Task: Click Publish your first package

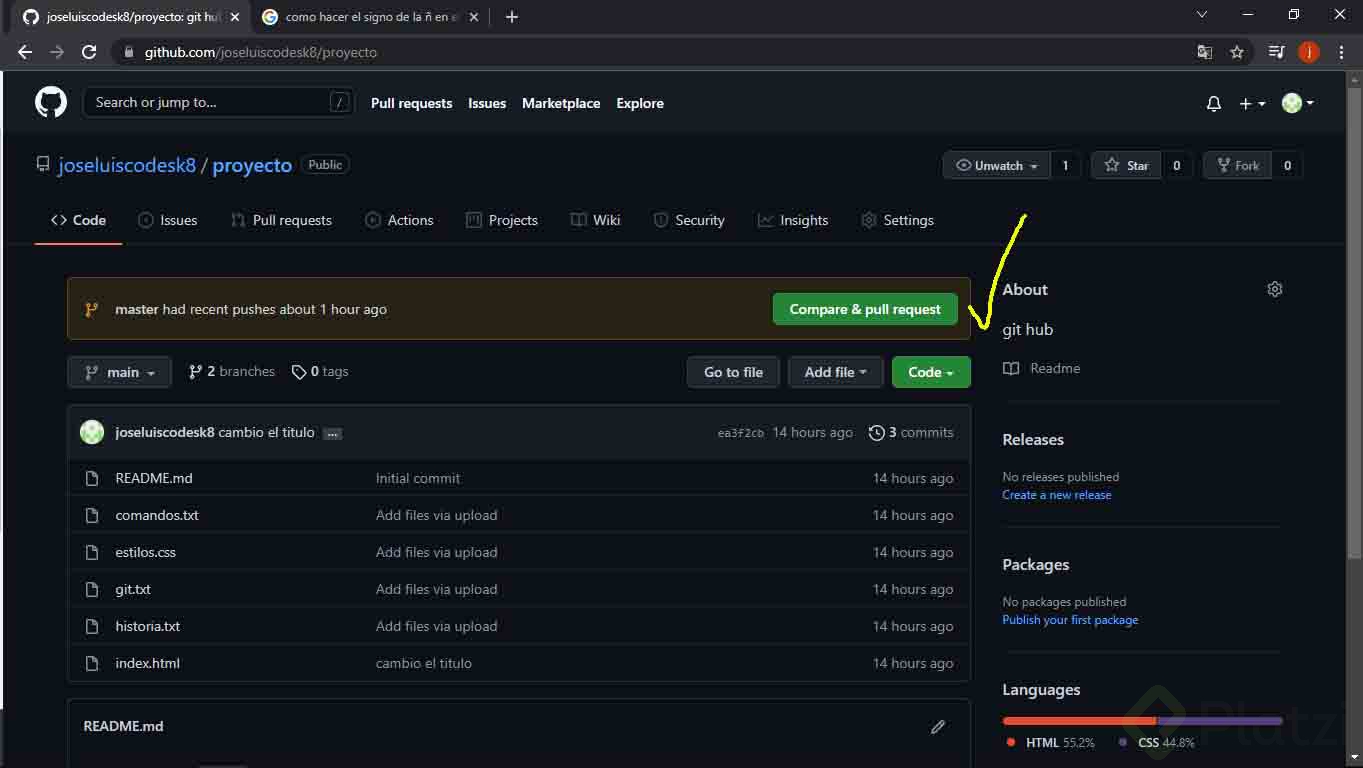Action: [x=1070, y=620]
